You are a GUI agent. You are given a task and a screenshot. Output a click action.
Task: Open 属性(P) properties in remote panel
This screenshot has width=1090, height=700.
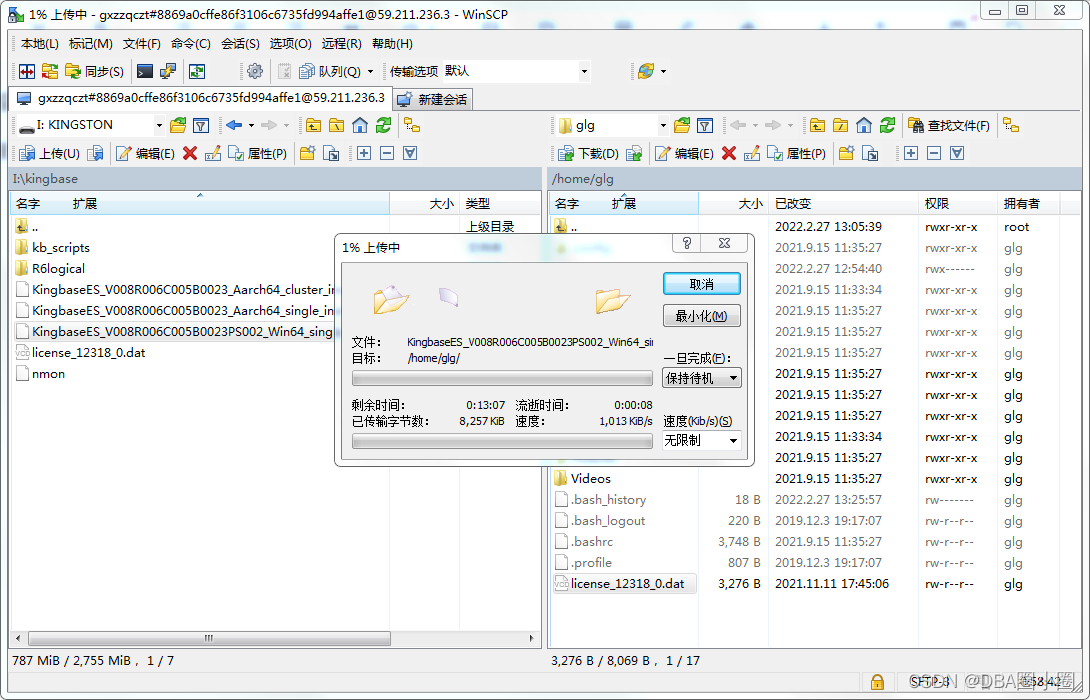[796, 153]
